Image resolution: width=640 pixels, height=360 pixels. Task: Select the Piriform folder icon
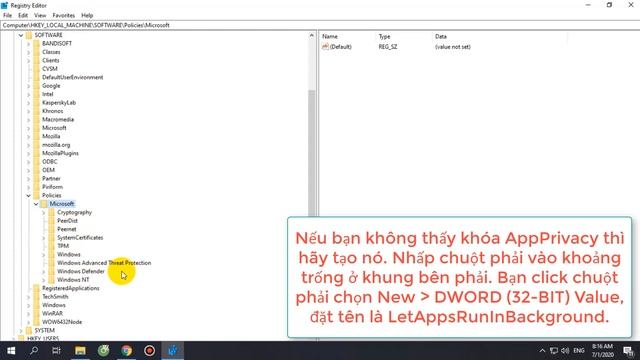click(x=36, y=187)
